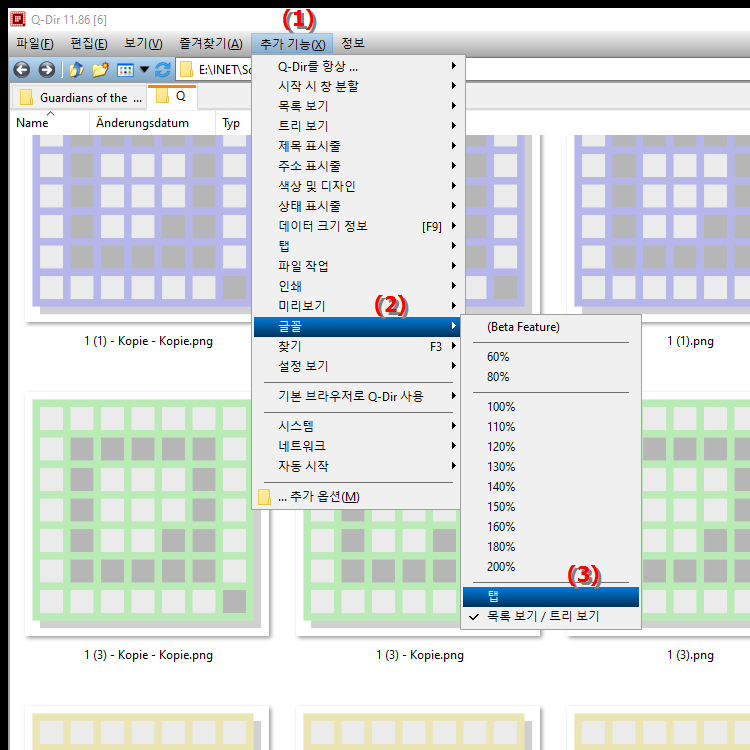This screenshot has width=750, height=750.
Task: Click the Q-Dir application icon in title bar
Action: pos(18,20)
